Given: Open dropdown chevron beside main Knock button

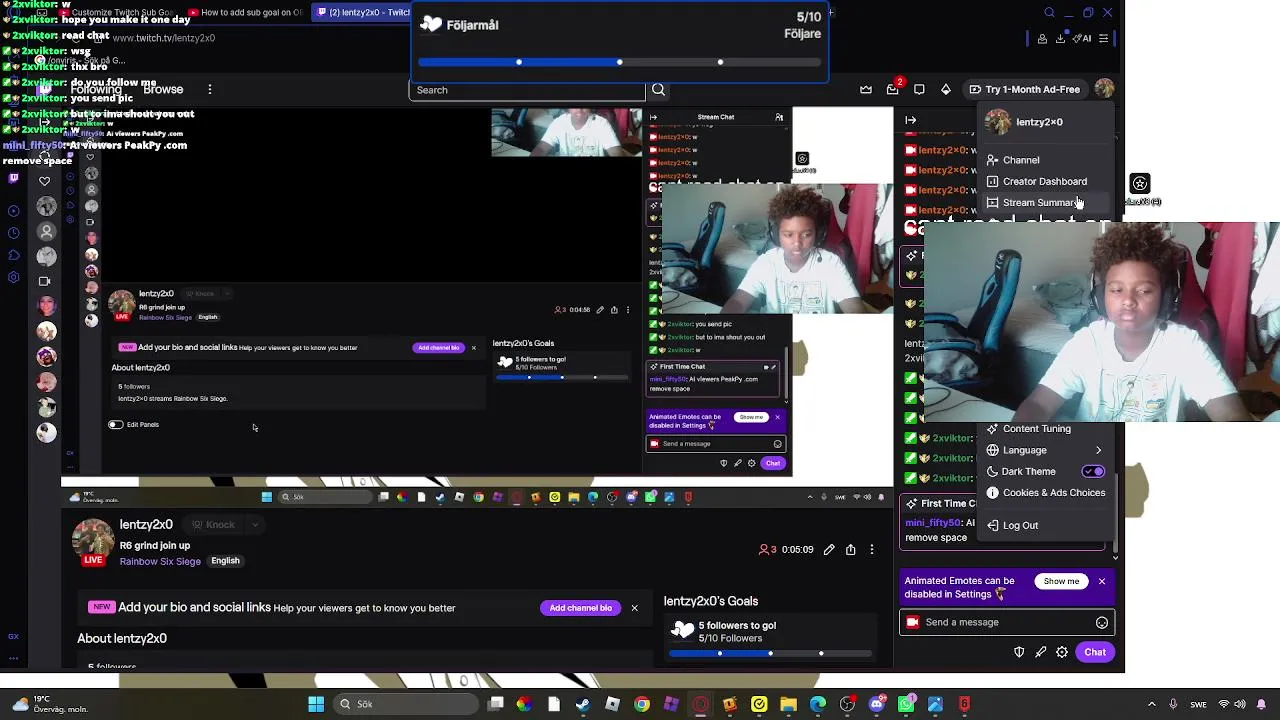Looking at the screenshot, I should click(255, 525).
